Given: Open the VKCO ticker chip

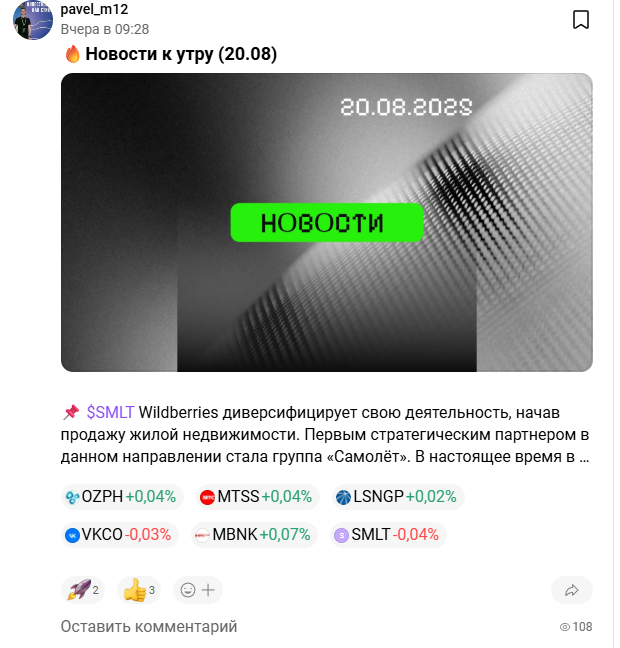Looking at the screenshot, I should (x=119, y=535).
